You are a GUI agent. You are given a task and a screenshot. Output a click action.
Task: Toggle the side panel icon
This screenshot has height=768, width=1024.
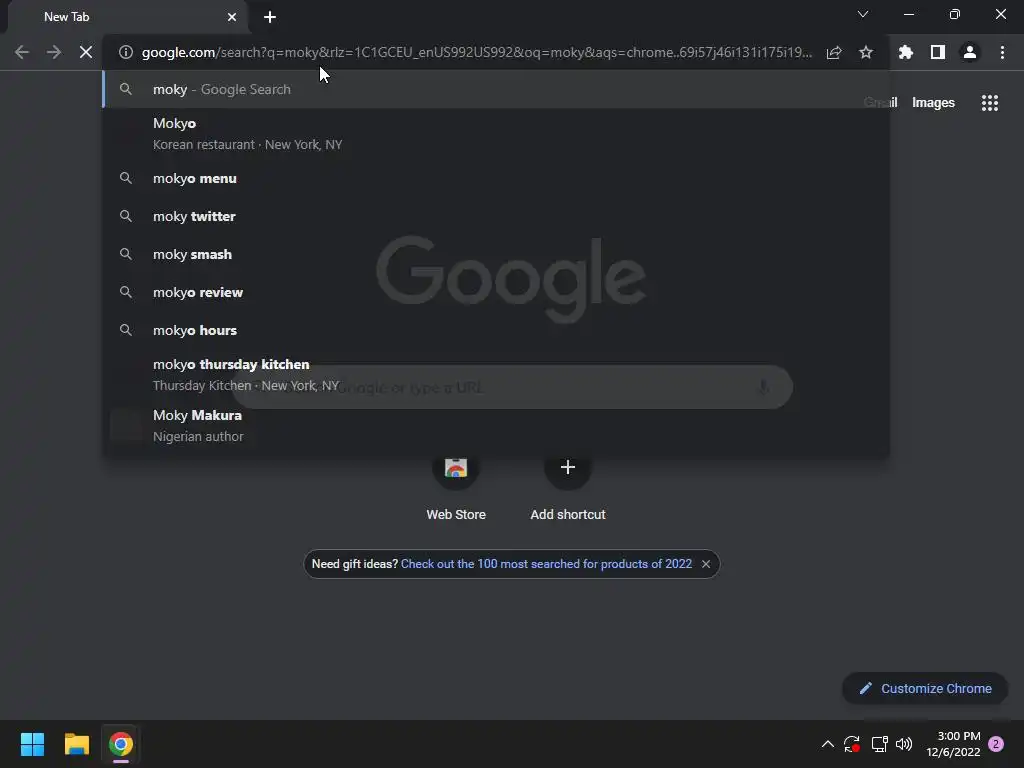pos(937,52)
